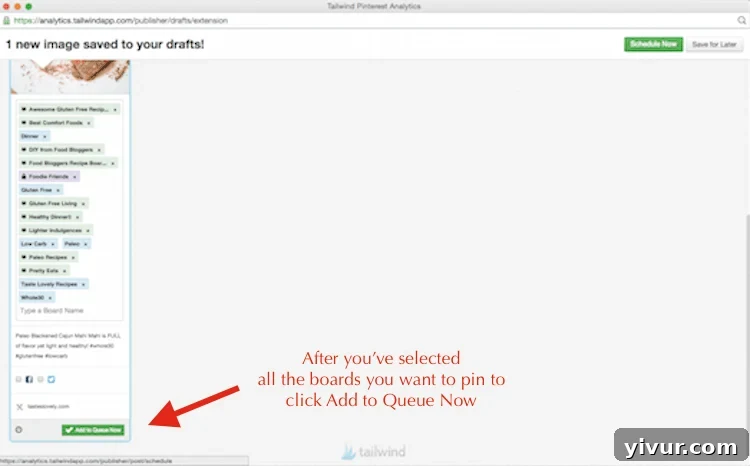Remove the Whole30 board tag
The width and height of the screenshot is (750, 466).
[50, 298]
